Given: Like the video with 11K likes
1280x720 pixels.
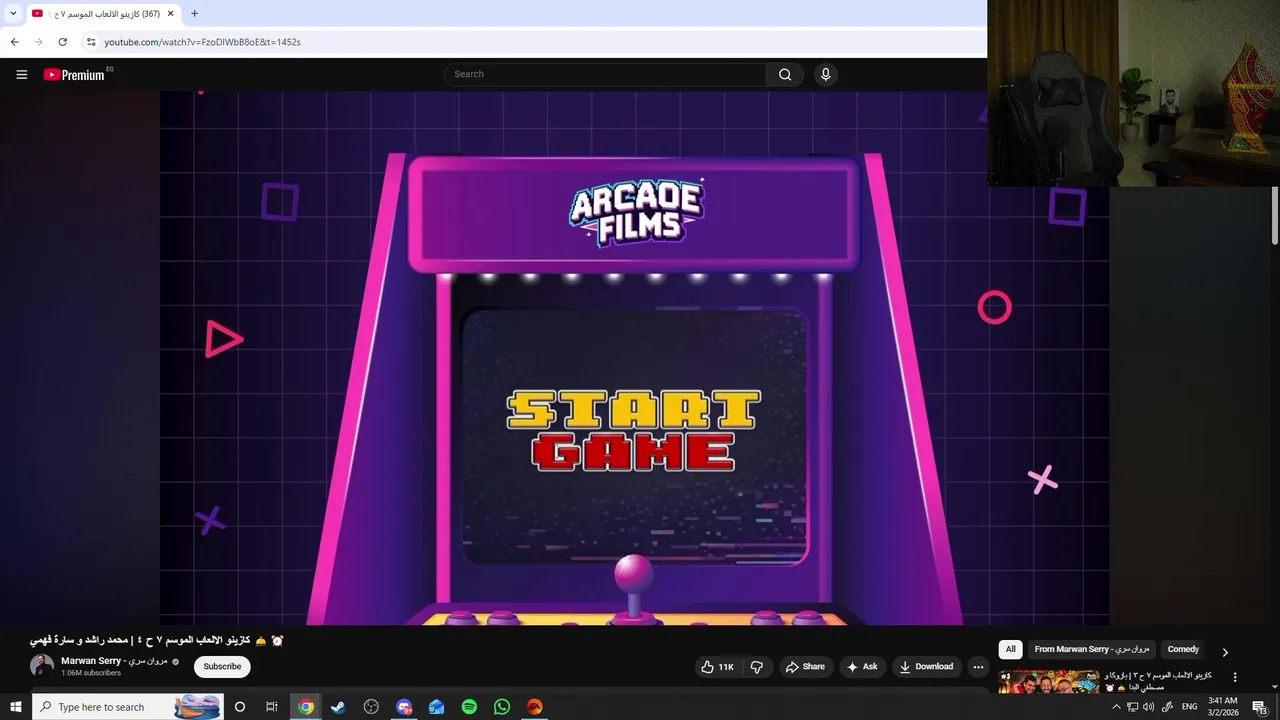Looking at the screenshot, I should pyautogui.click(x=717, y=667).
